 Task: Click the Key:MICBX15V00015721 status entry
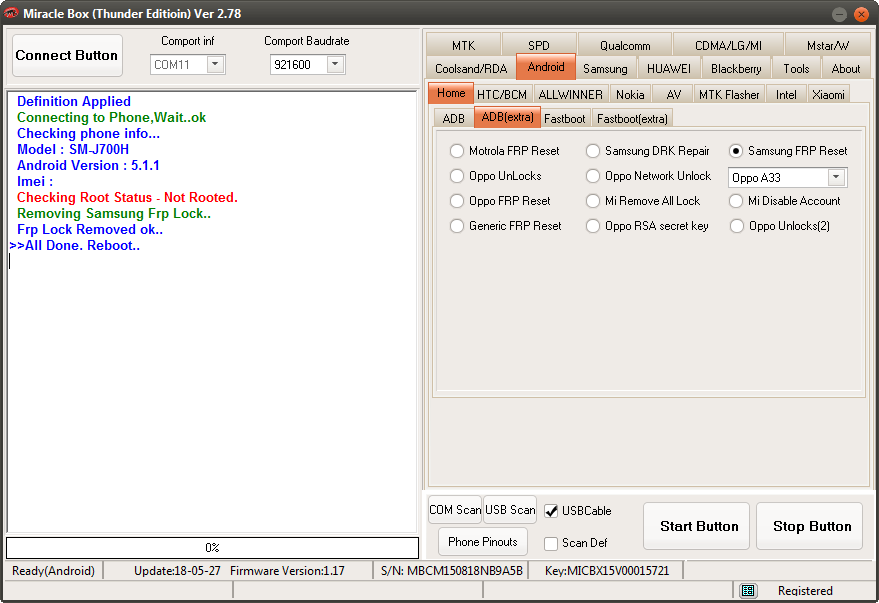point(607,570)
